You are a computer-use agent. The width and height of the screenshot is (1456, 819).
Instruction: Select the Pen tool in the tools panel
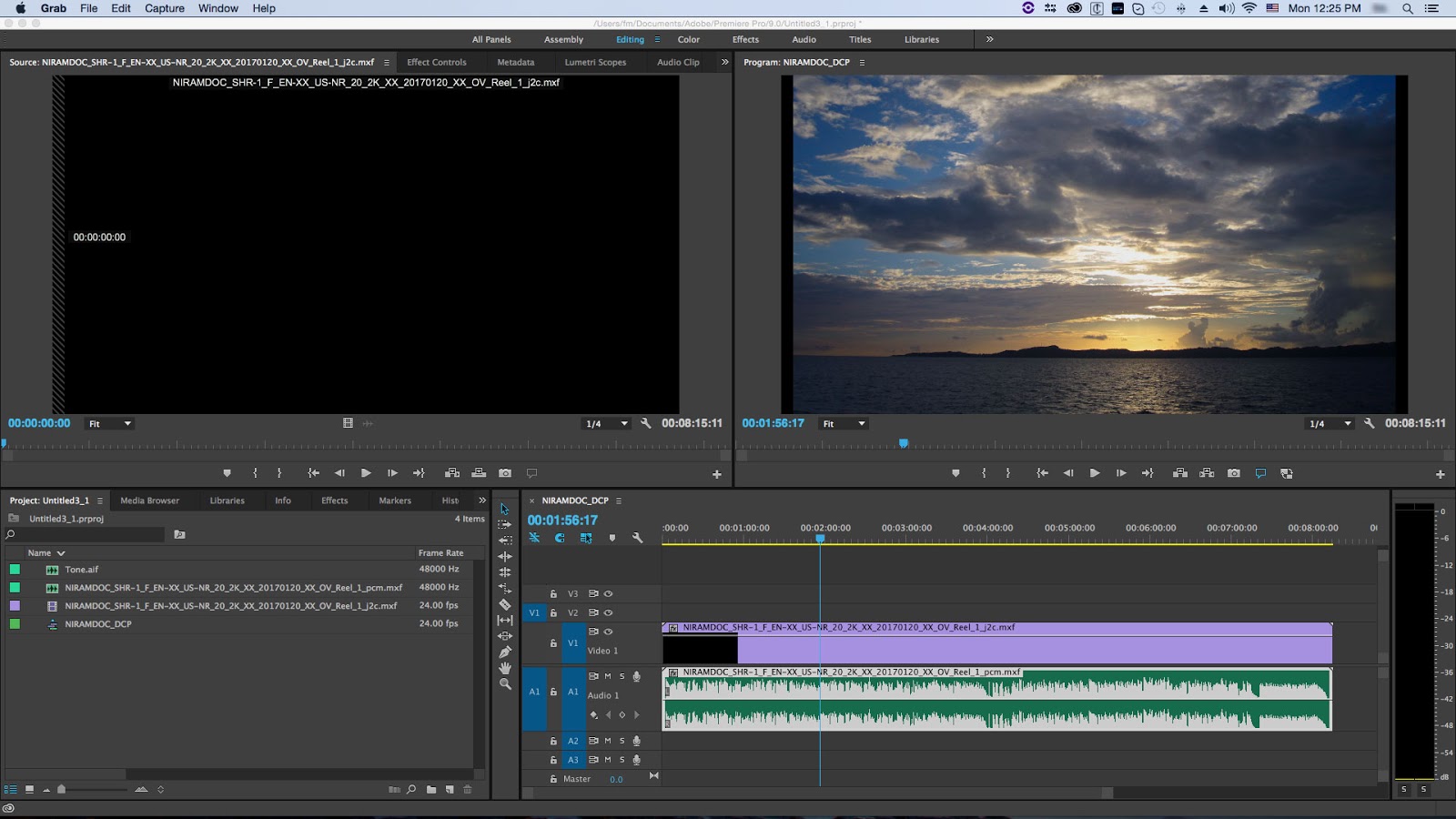click(x=505, y=652)
